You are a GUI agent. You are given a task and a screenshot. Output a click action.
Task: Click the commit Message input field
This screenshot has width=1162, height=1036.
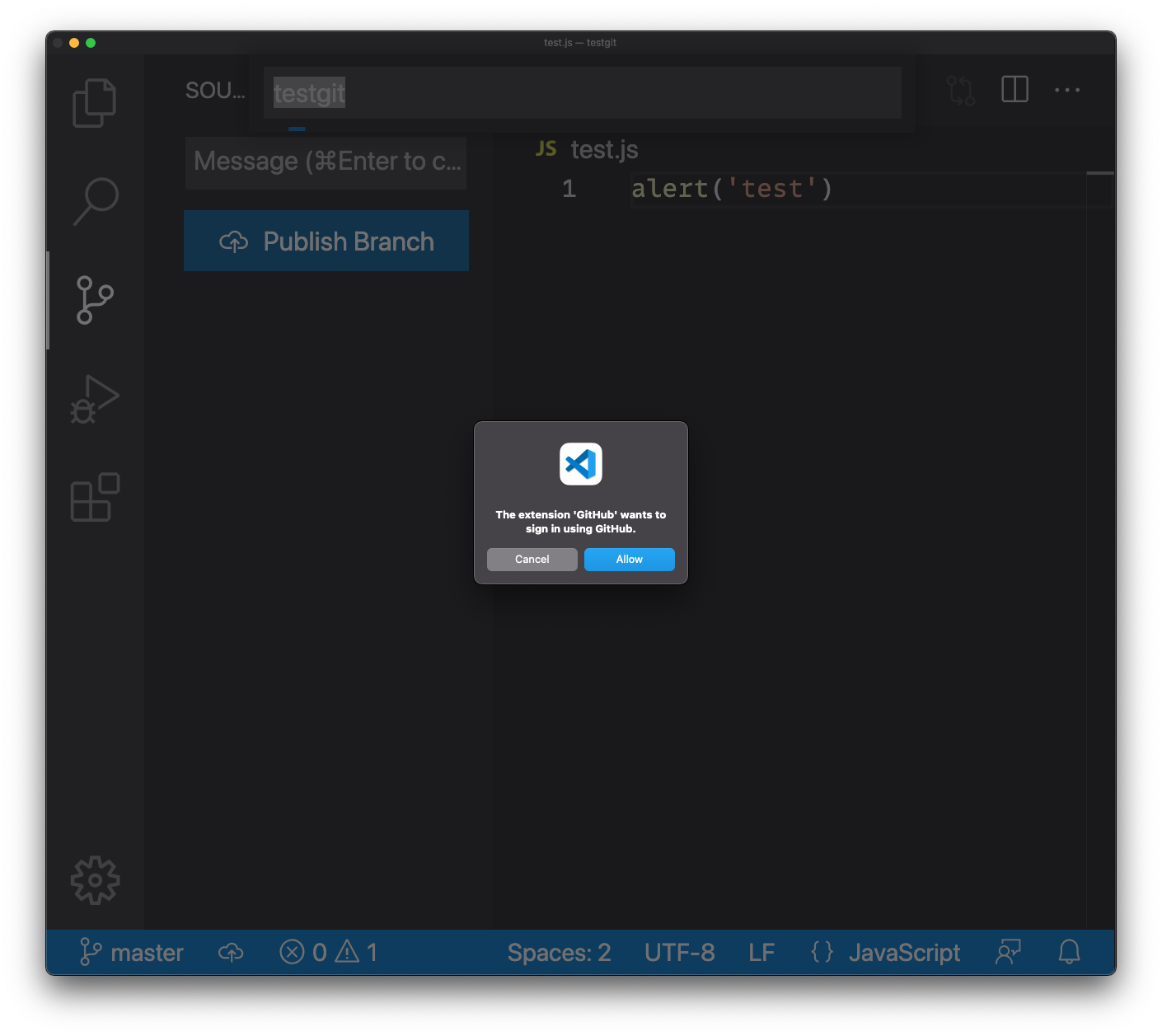(x=326, y=162)
